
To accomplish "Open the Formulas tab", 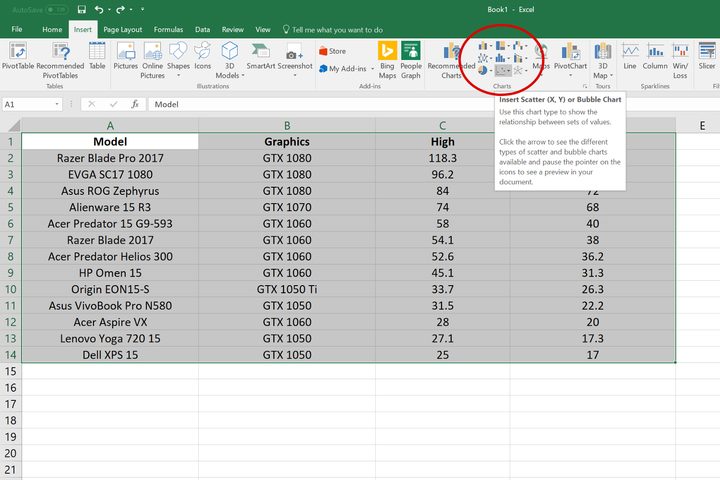I will click(x=168, y=29).
